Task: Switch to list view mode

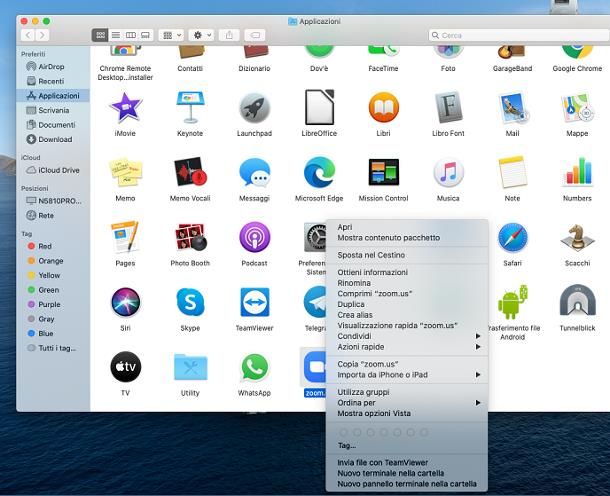Action: (x=116, y=35)
